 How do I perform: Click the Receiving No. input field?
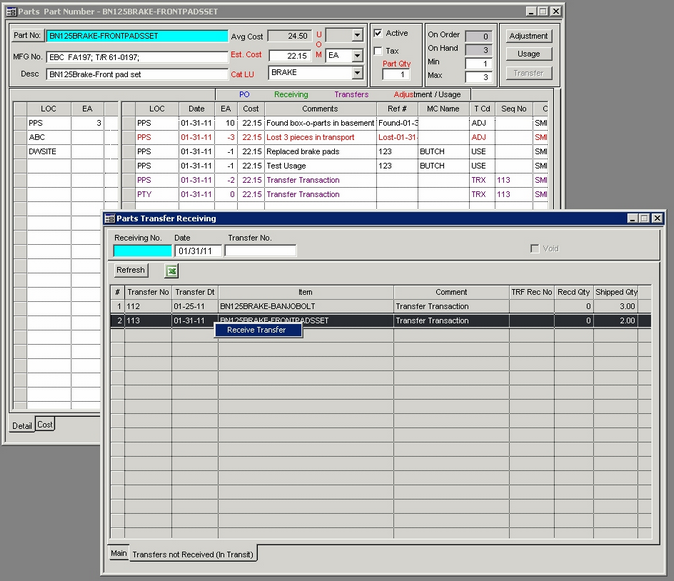point(142,251)
